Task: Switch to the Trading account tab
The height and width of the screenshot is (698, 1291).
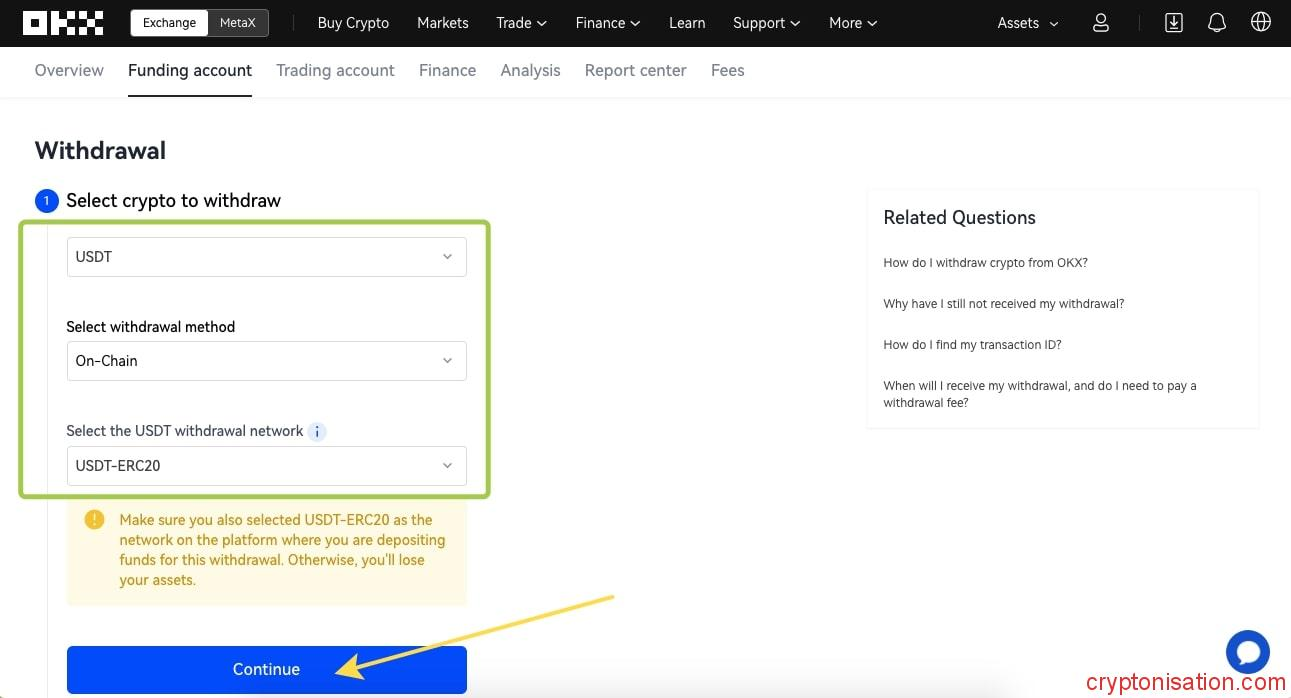Action: click(335, 70)
